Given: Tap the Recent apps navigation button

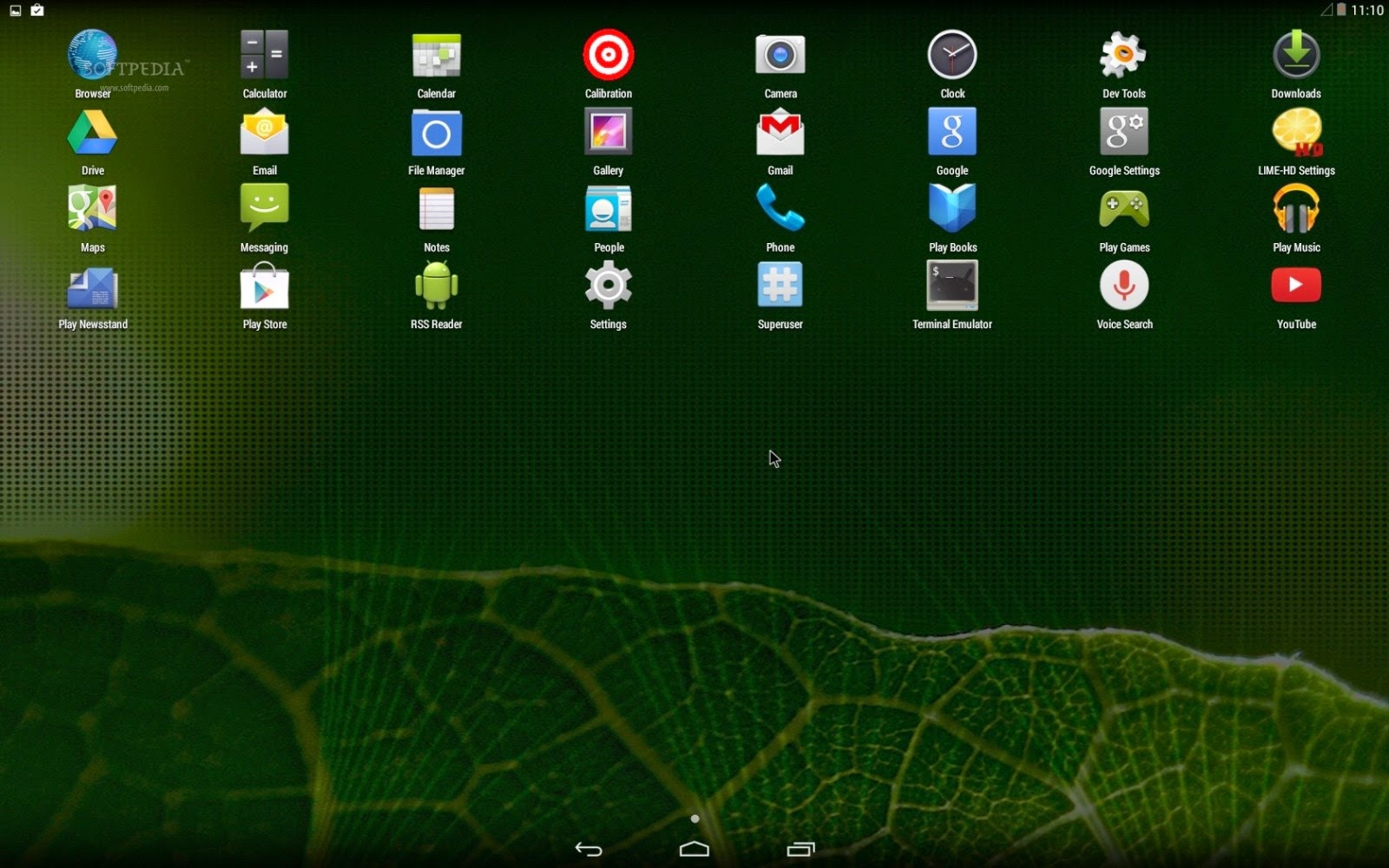Looking at the screenshot, I should (800, 849).
